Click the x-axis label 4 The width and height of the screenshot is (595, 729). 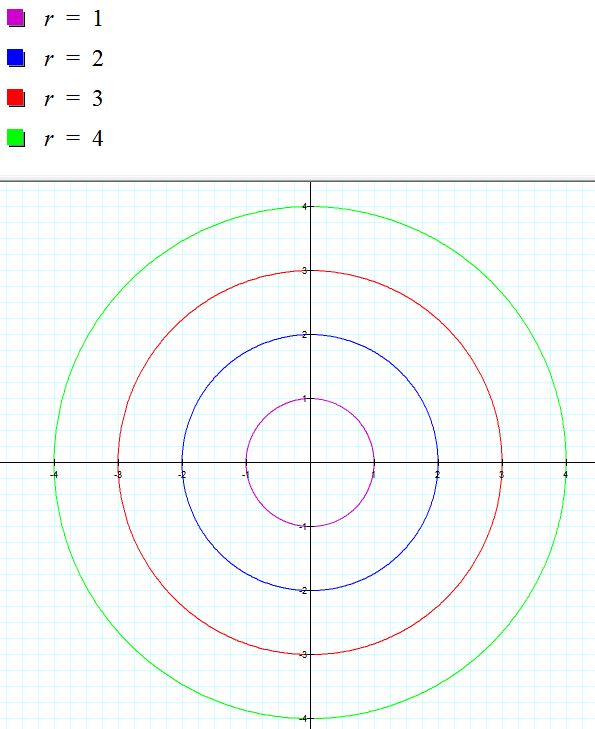565,475
